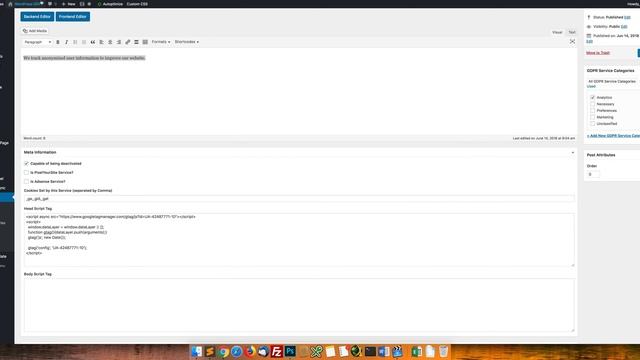Enter distraction-free fullscreen editor mode
The image size is (640, 360).
point(572,42)
